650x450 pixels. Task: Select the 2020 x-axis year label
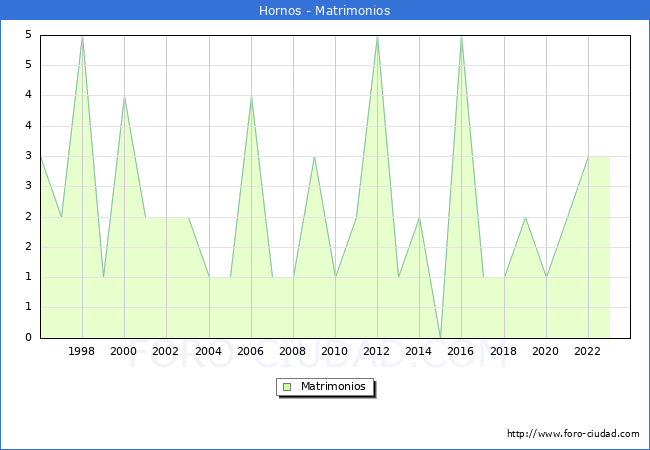[546, 352]
